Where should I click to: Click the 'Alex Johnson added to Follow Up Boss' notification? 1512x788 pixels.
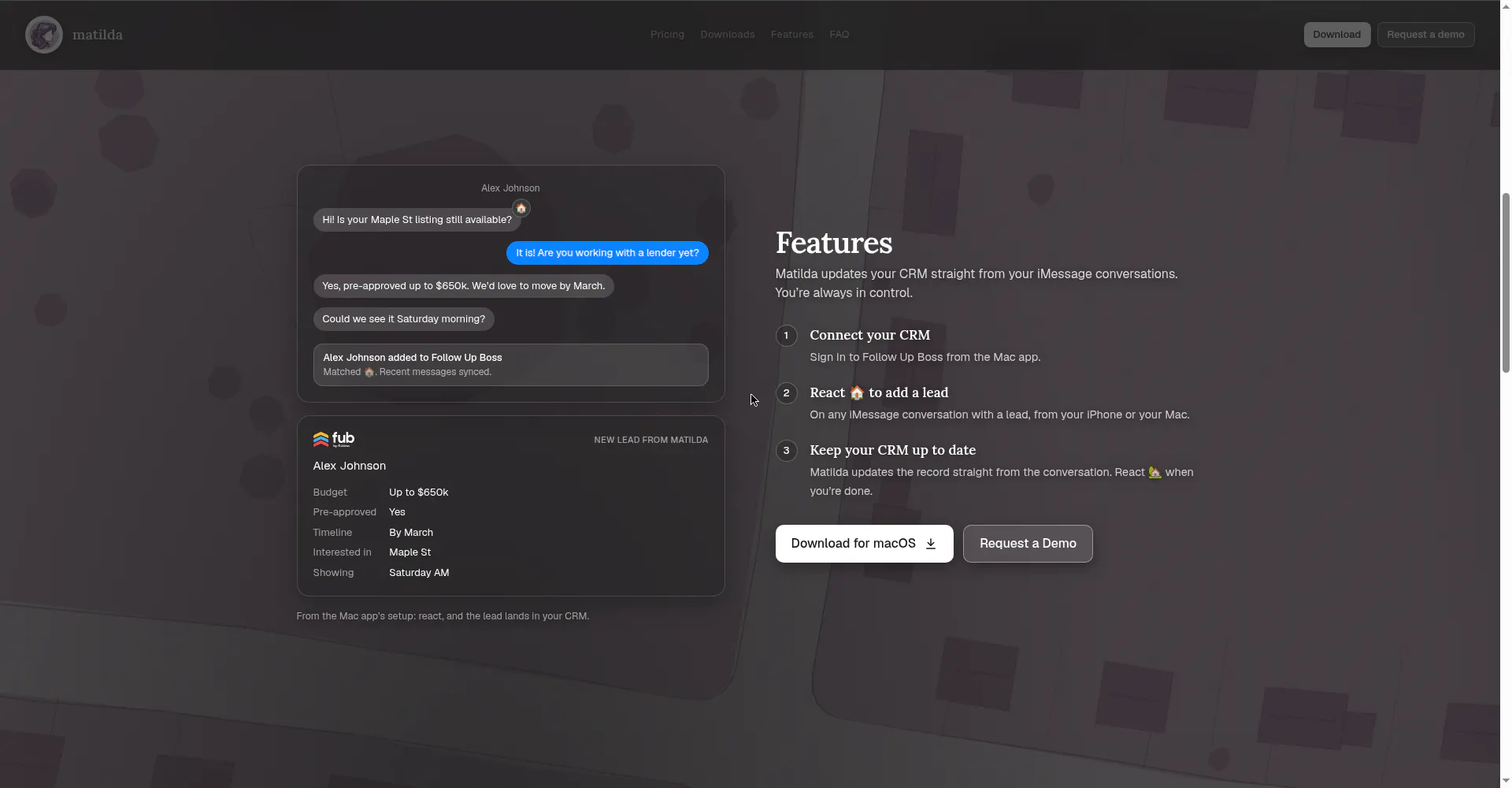point(510,365)
